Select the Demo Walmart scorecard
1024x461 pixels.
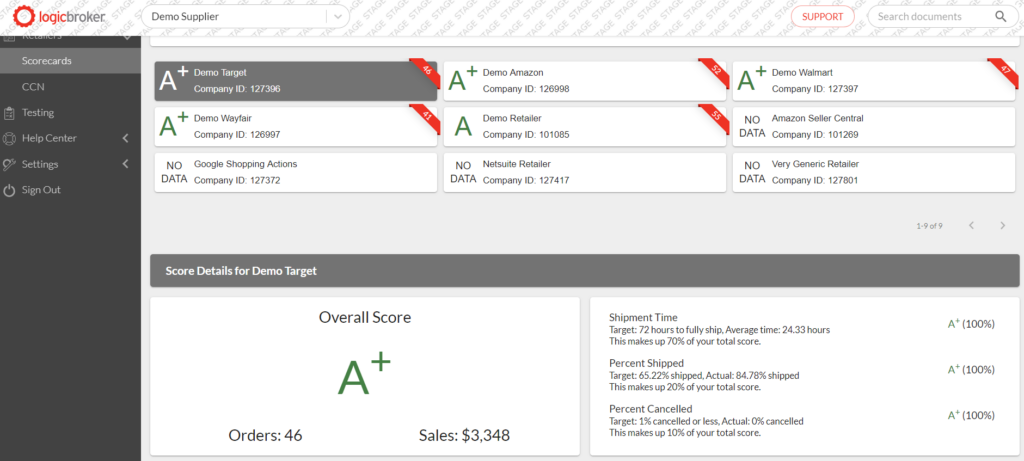pos(874,81)
